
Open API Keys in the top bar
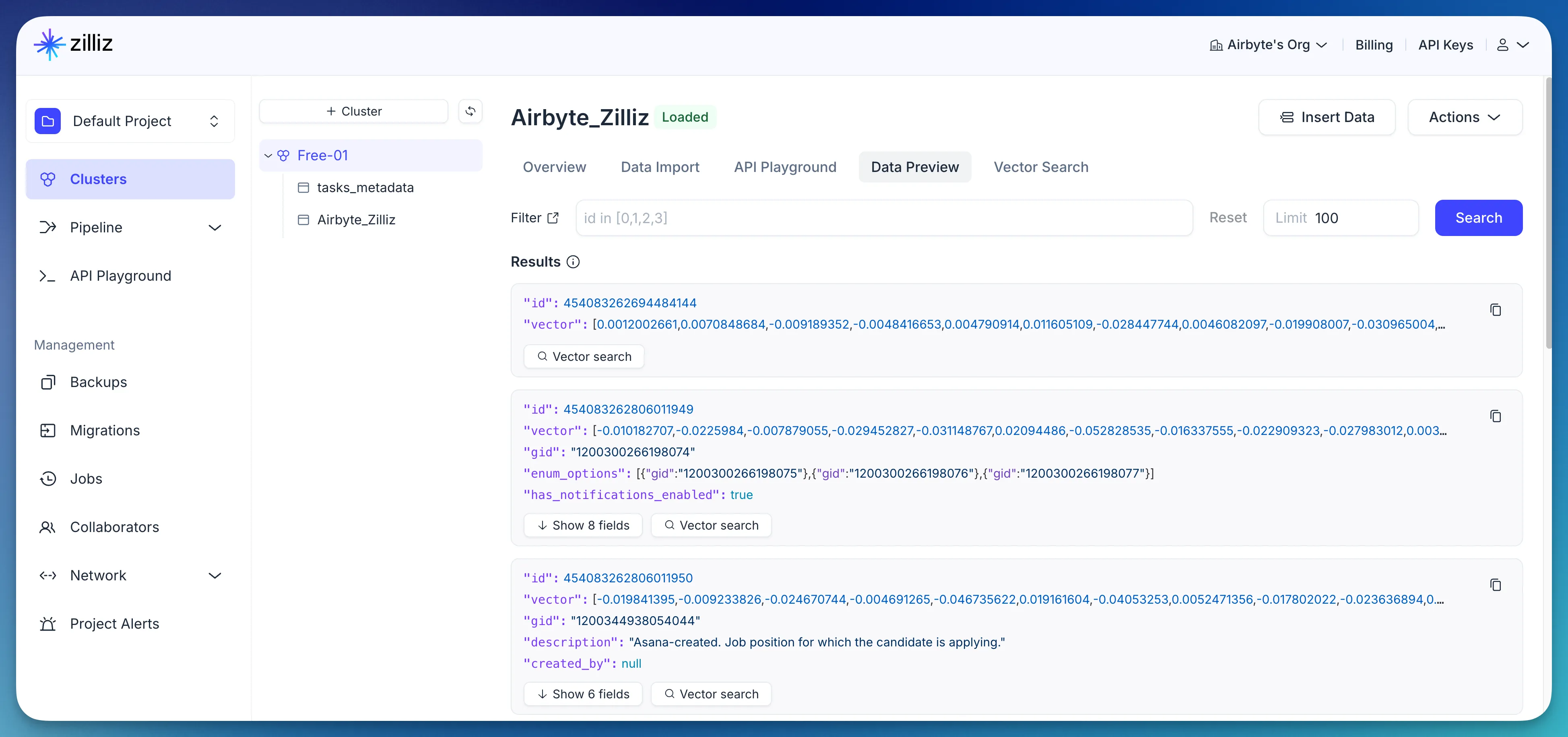coord(1446,45)
